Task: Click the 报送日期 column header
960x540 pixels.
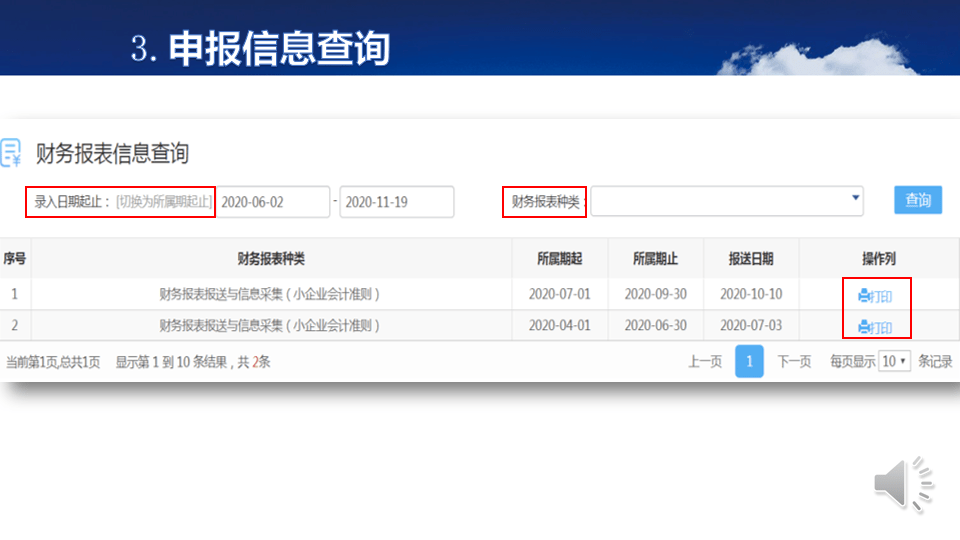Action: pyautogui.click(x=751, y=259)
